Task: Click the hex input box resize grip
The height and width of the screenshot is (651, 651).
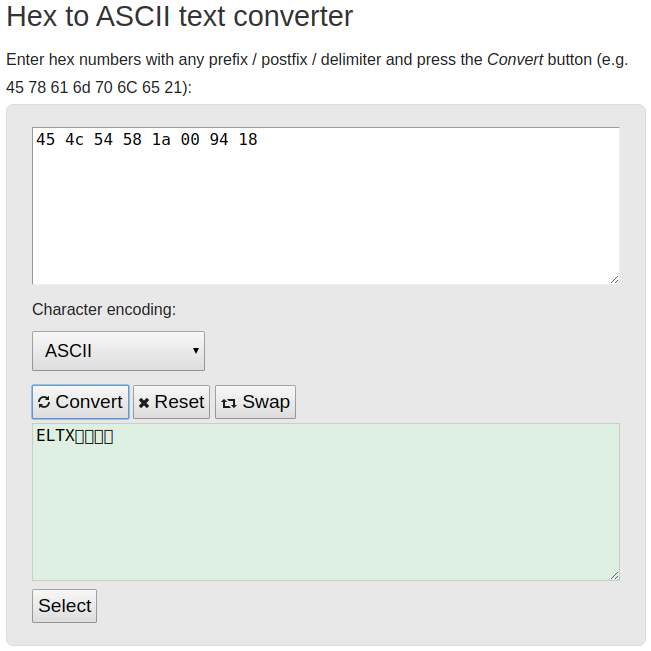Action: (x=614, y=279)
